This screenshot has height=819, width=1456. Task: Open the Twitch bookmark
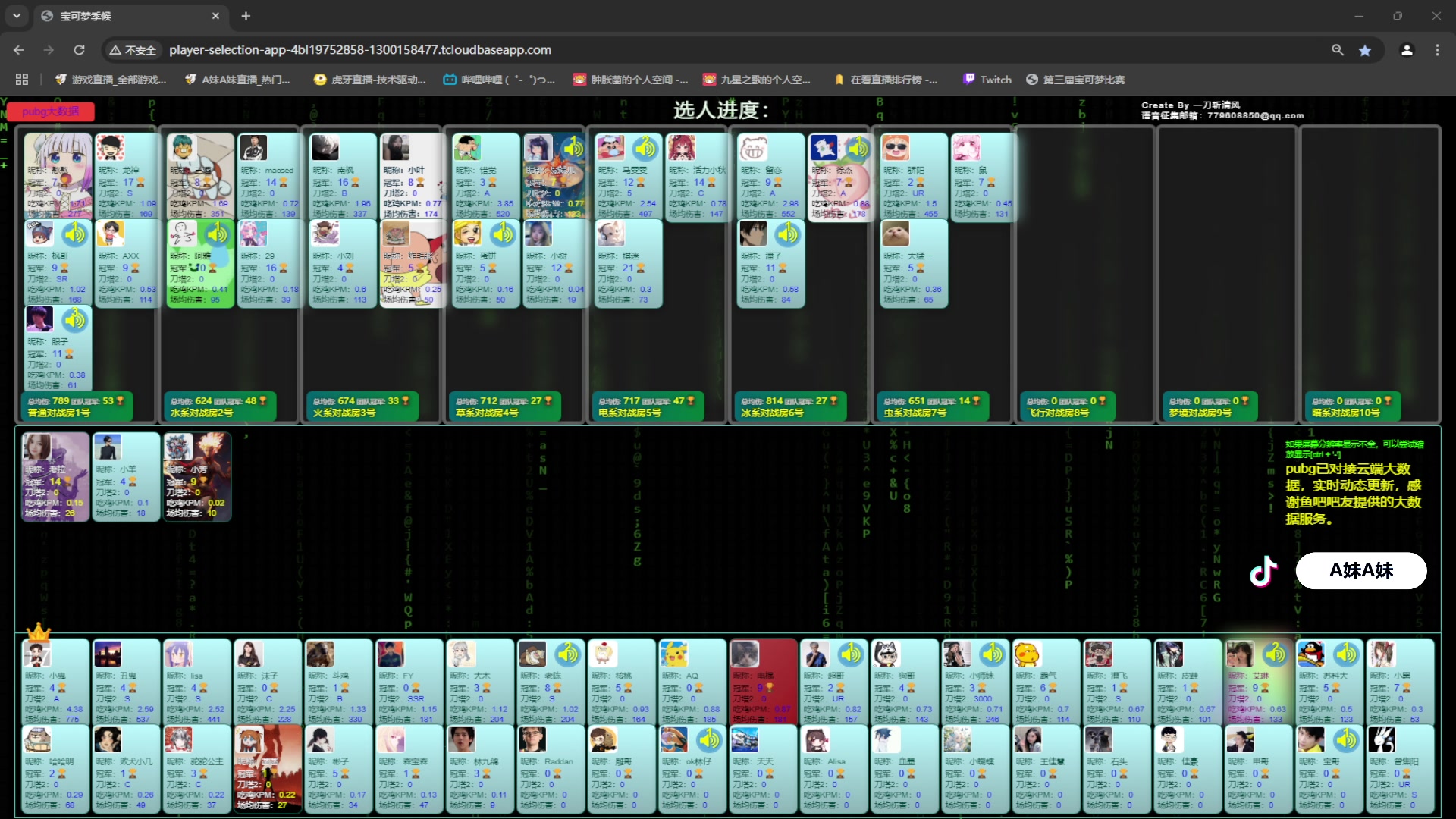987,80
